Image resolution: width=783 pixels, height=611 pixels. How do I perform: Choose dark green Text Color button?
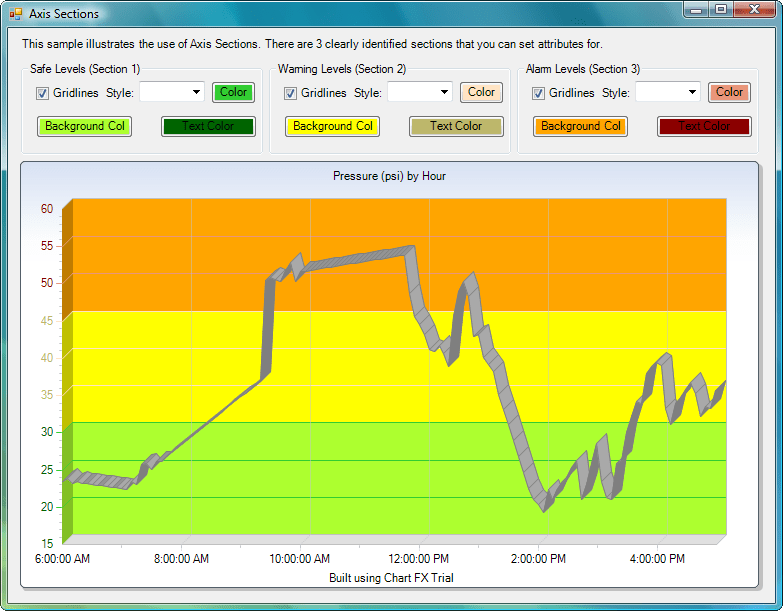pyautogui.click(x=208, y=126)
